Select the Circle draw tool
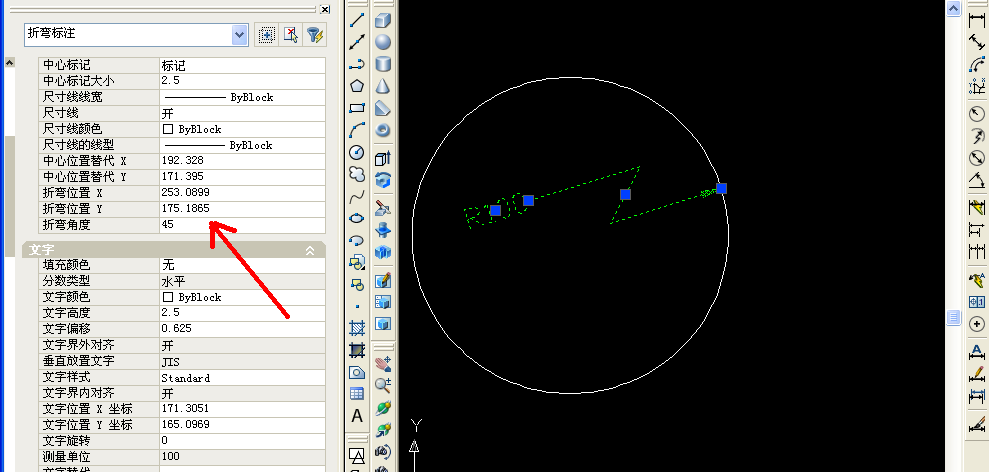 click(357, 152)
